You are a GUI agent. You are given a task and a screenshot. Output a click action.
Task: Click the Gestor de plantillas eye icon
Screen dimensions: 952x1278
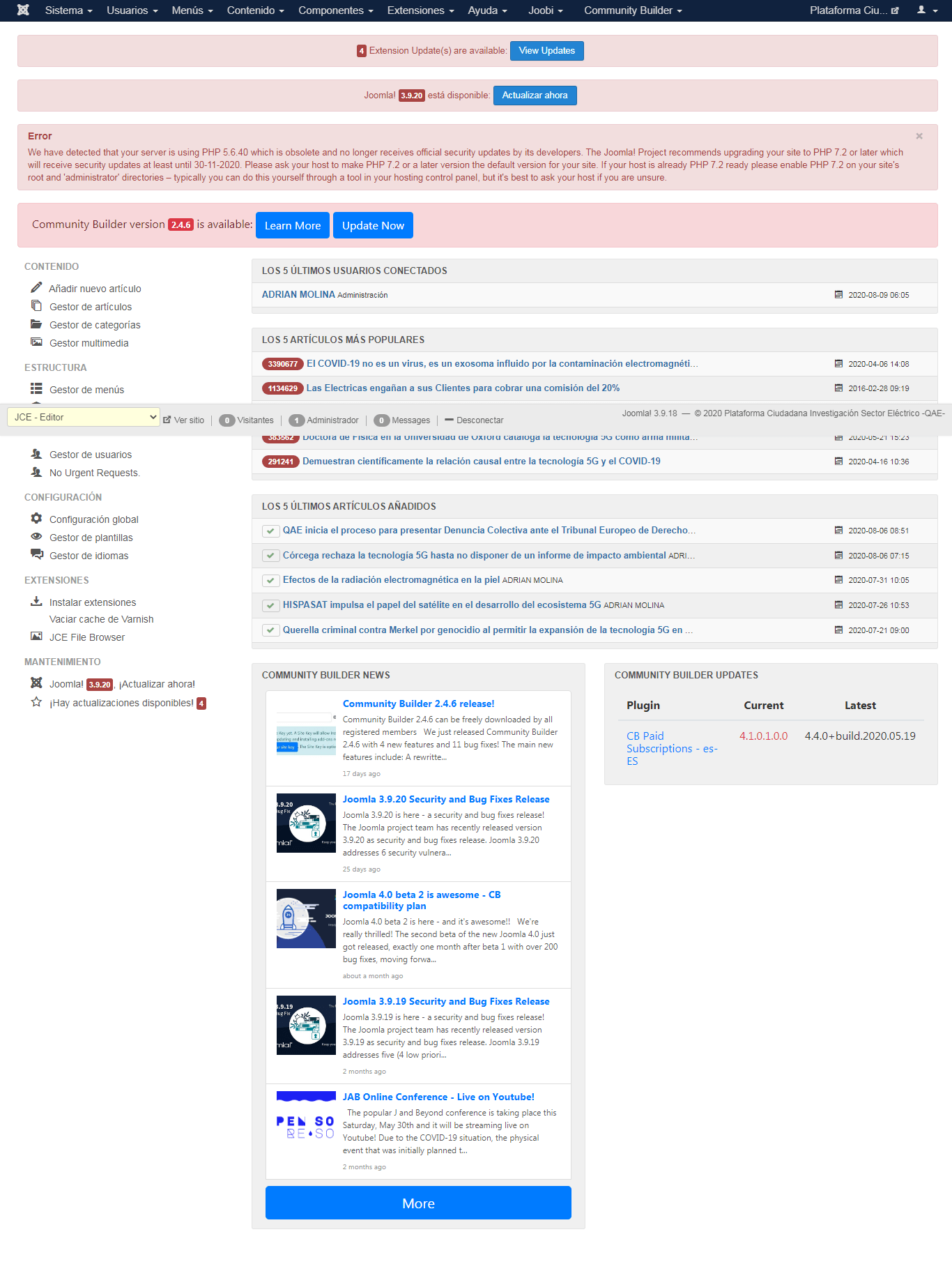pyautogui.click(x=36, y=537)
